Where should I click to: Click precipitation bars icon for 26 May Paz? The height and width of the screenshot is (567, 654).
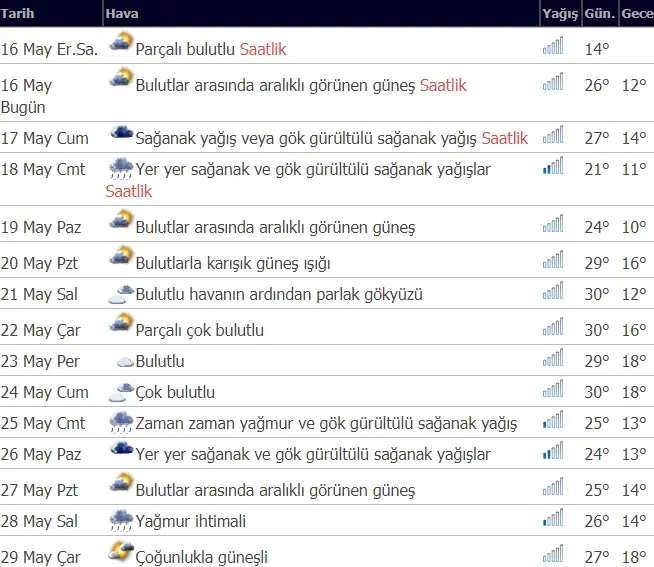(x=553, y=450)
